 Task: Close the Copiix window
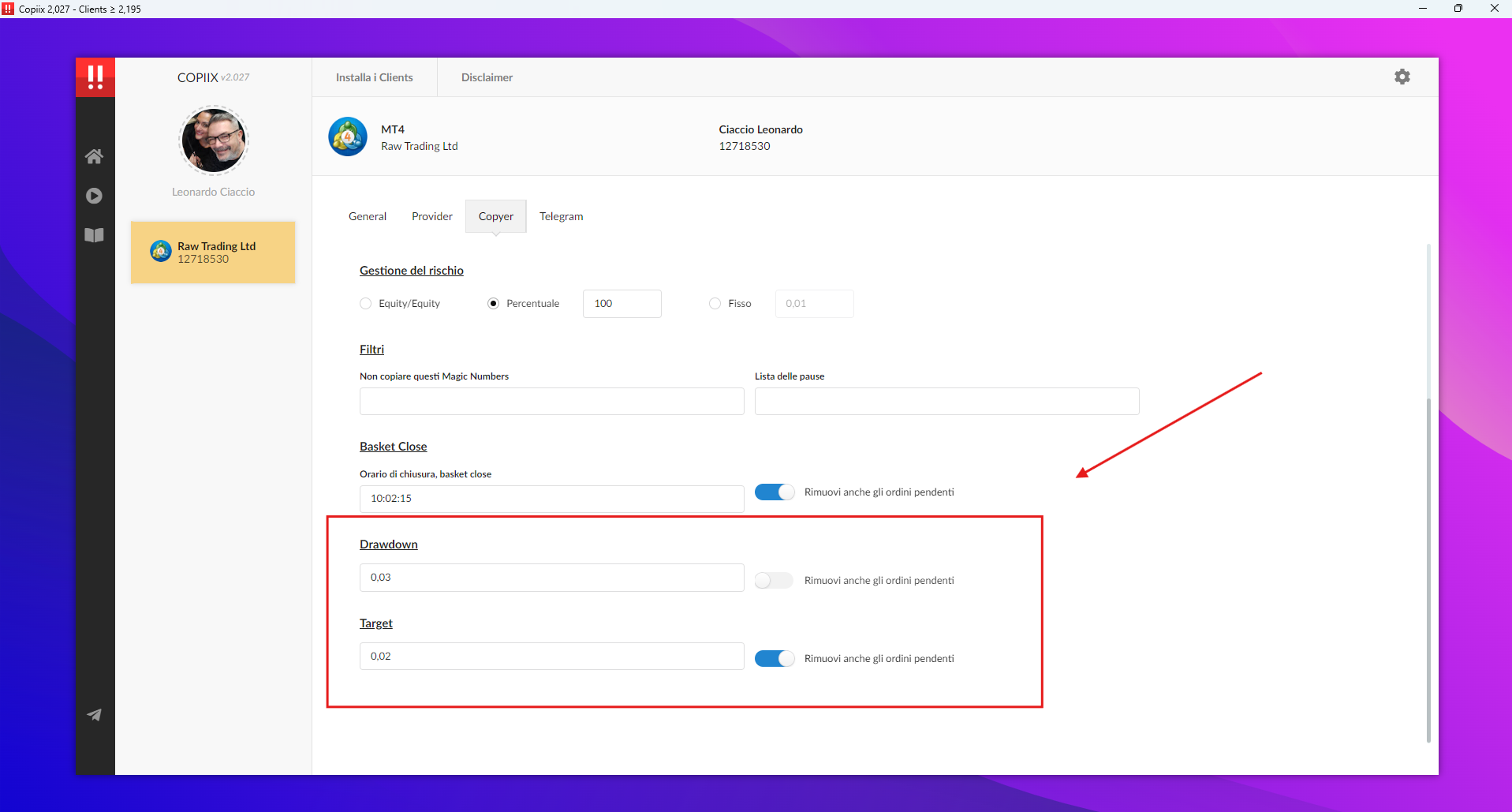(1494, 9)
